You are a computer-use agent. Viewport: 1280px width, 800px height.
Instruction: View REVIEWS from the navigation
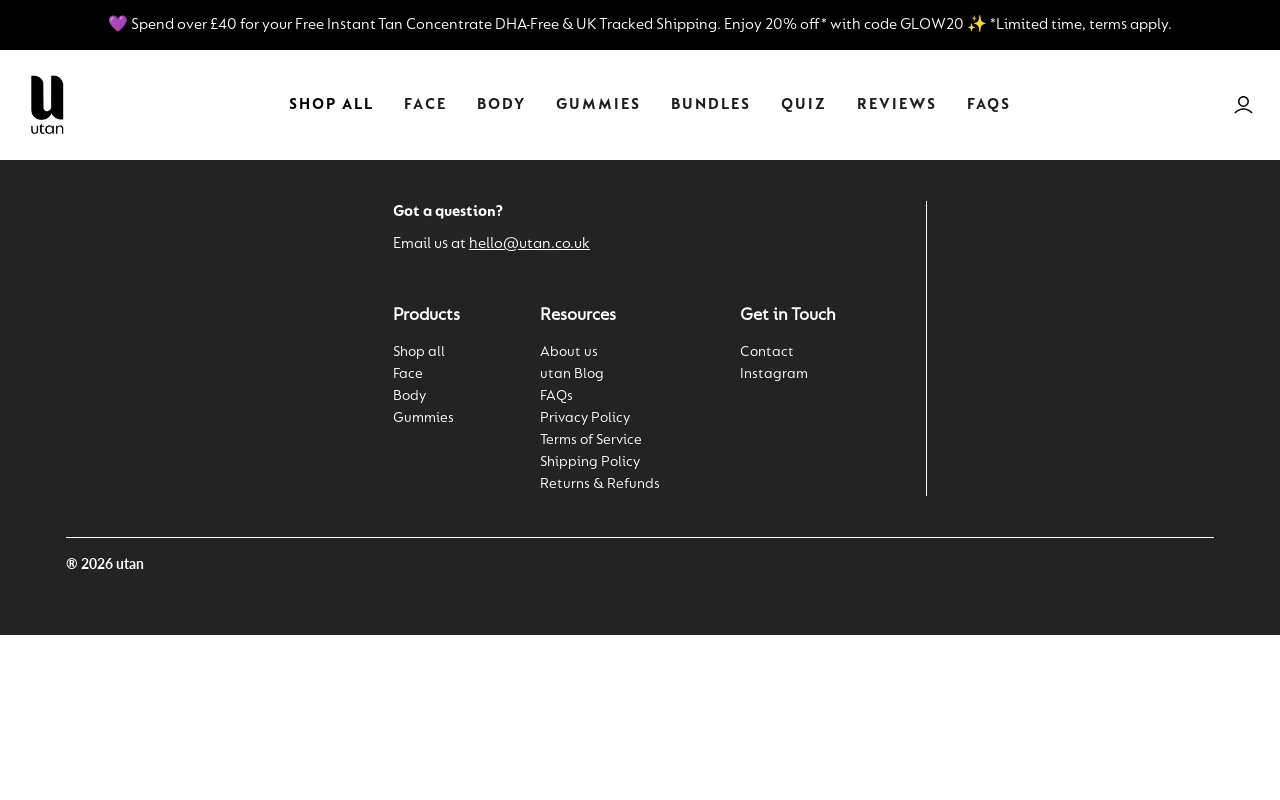[896, 104]
